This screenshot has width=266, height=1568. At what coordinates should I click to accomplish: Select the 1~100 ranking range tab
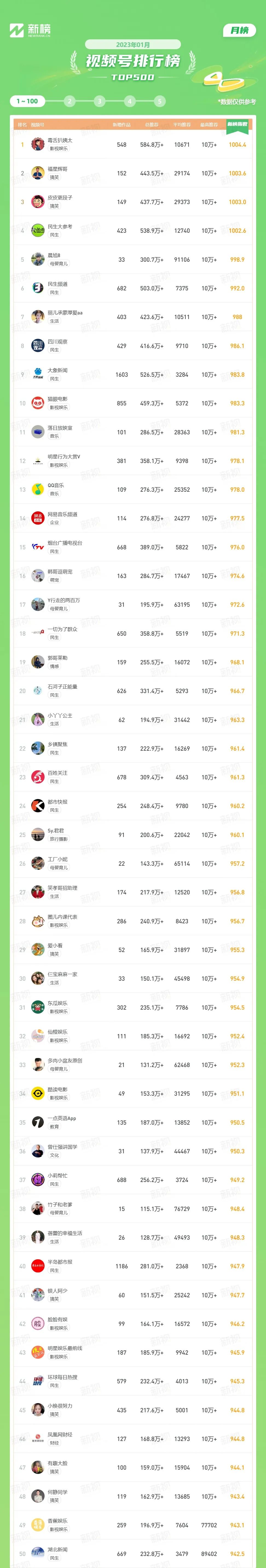27,101
